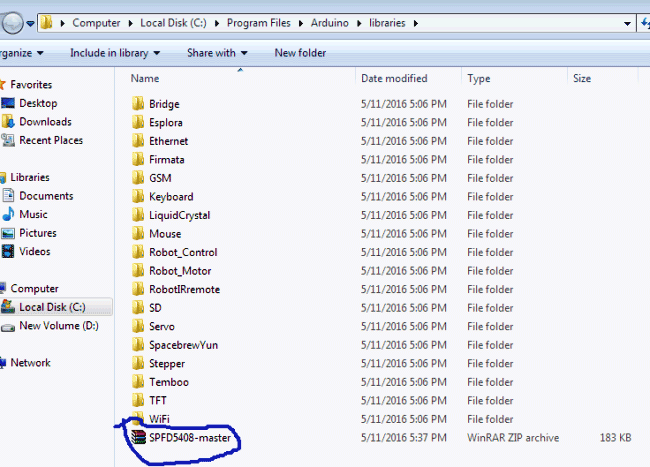Open the Desktop icon in Favorites

click(x=8, y=103)
